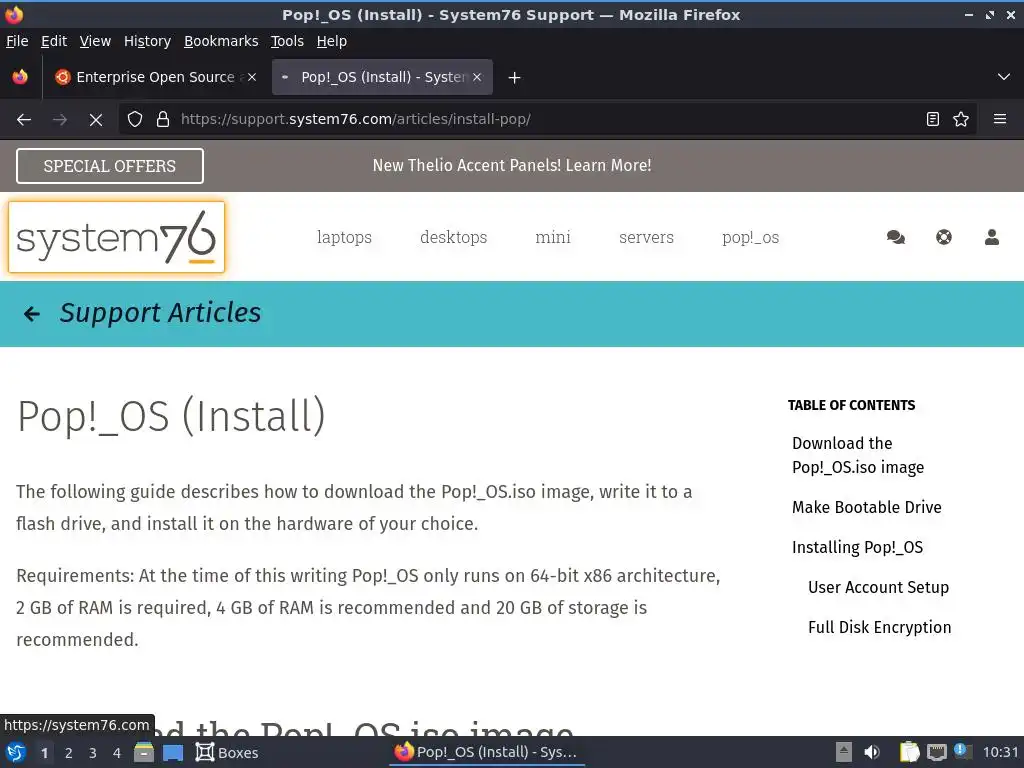Image resolution: width=1024 pixels, height=768 pixels.
Task: Switch to workspace 1
Action: pyautogui.click(x=44, y=753)
